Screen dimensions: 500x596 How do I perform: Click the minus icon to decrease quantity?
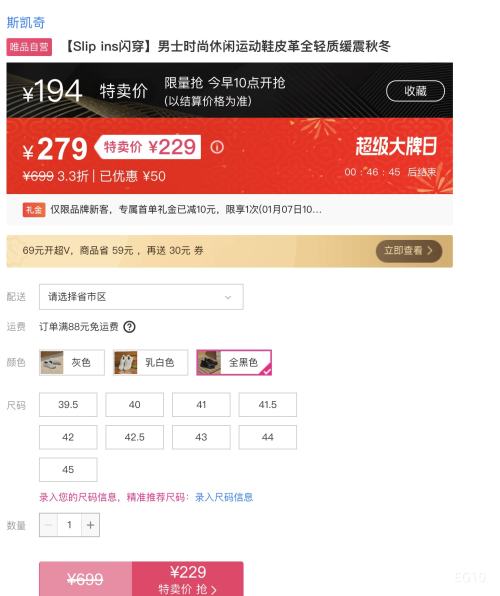pos(48,525)
